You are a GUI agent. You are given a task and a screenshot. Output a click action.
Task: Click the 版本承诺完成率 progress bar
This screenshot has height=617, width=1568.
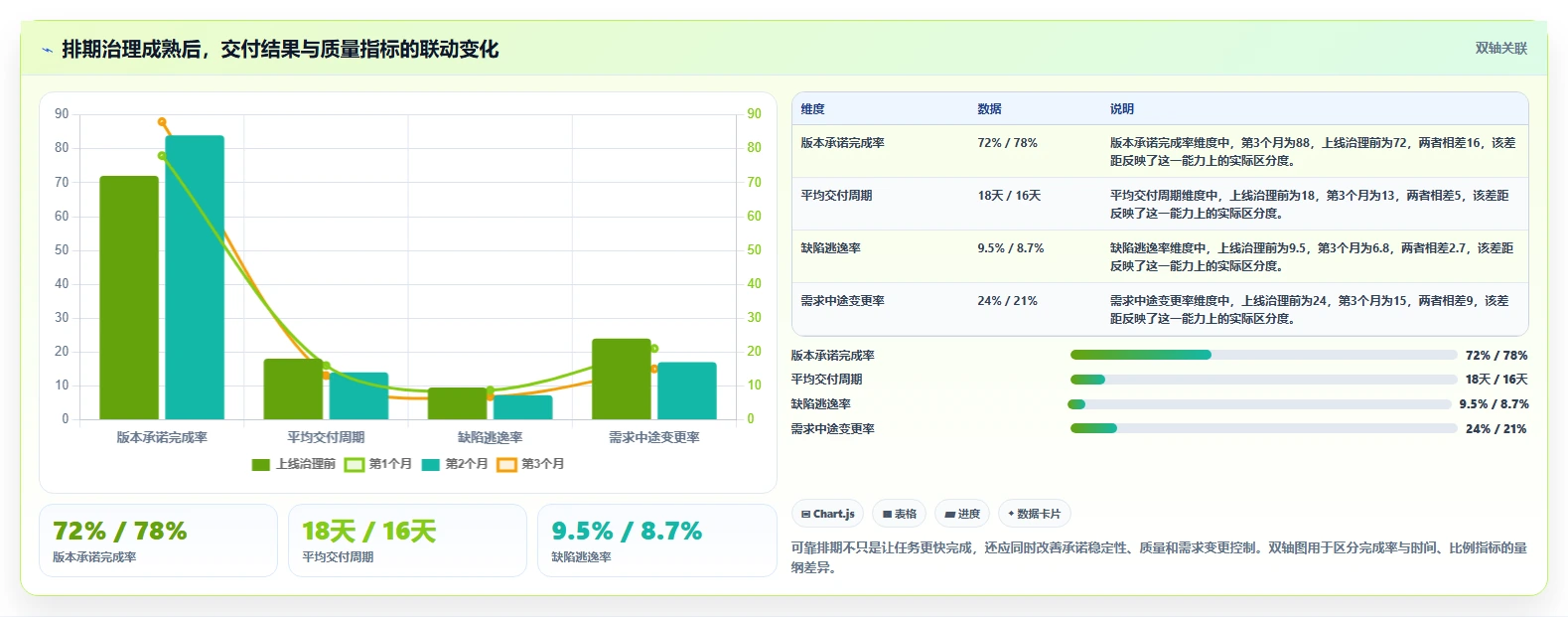click(x=1263, y=355)
